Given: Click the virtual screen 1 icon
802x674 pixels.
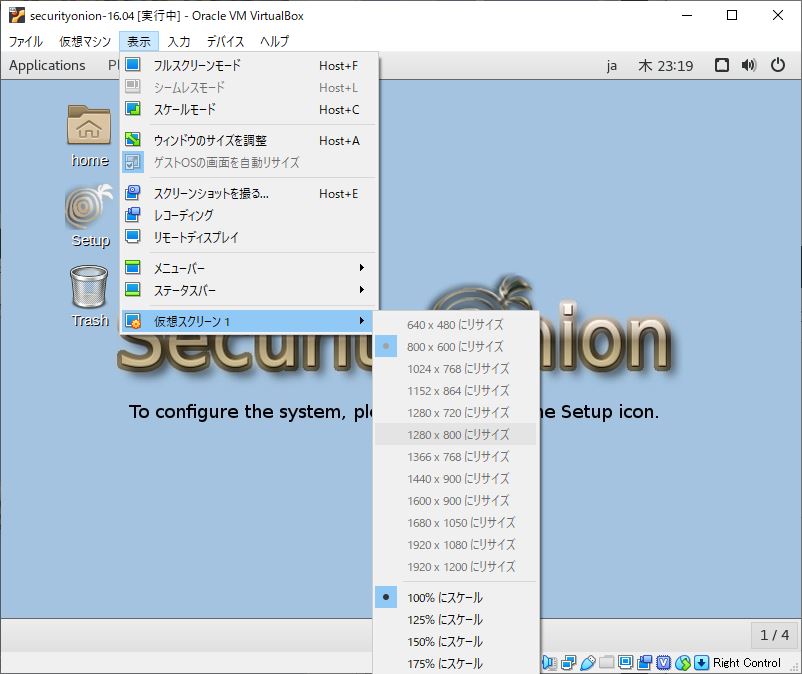Looking at the screenshot, I should coord(133,321).
